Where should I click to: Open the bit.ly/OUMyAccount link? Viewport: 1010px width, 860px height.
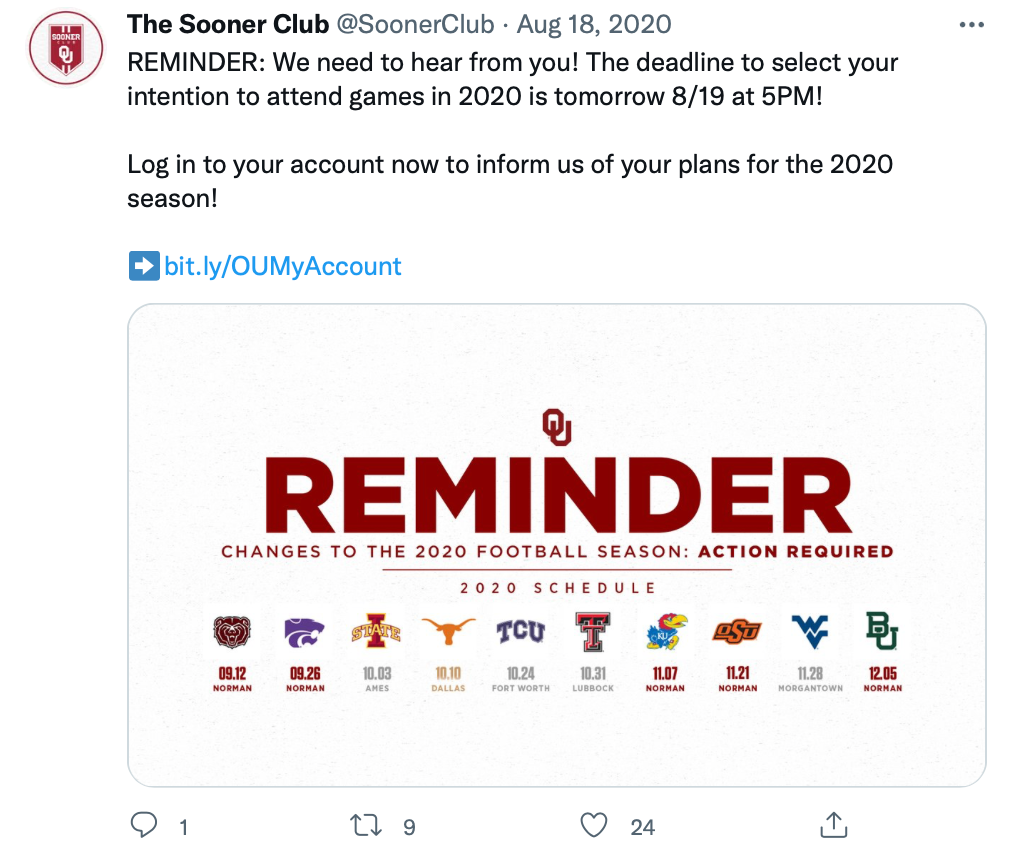(x=282, y=266)
